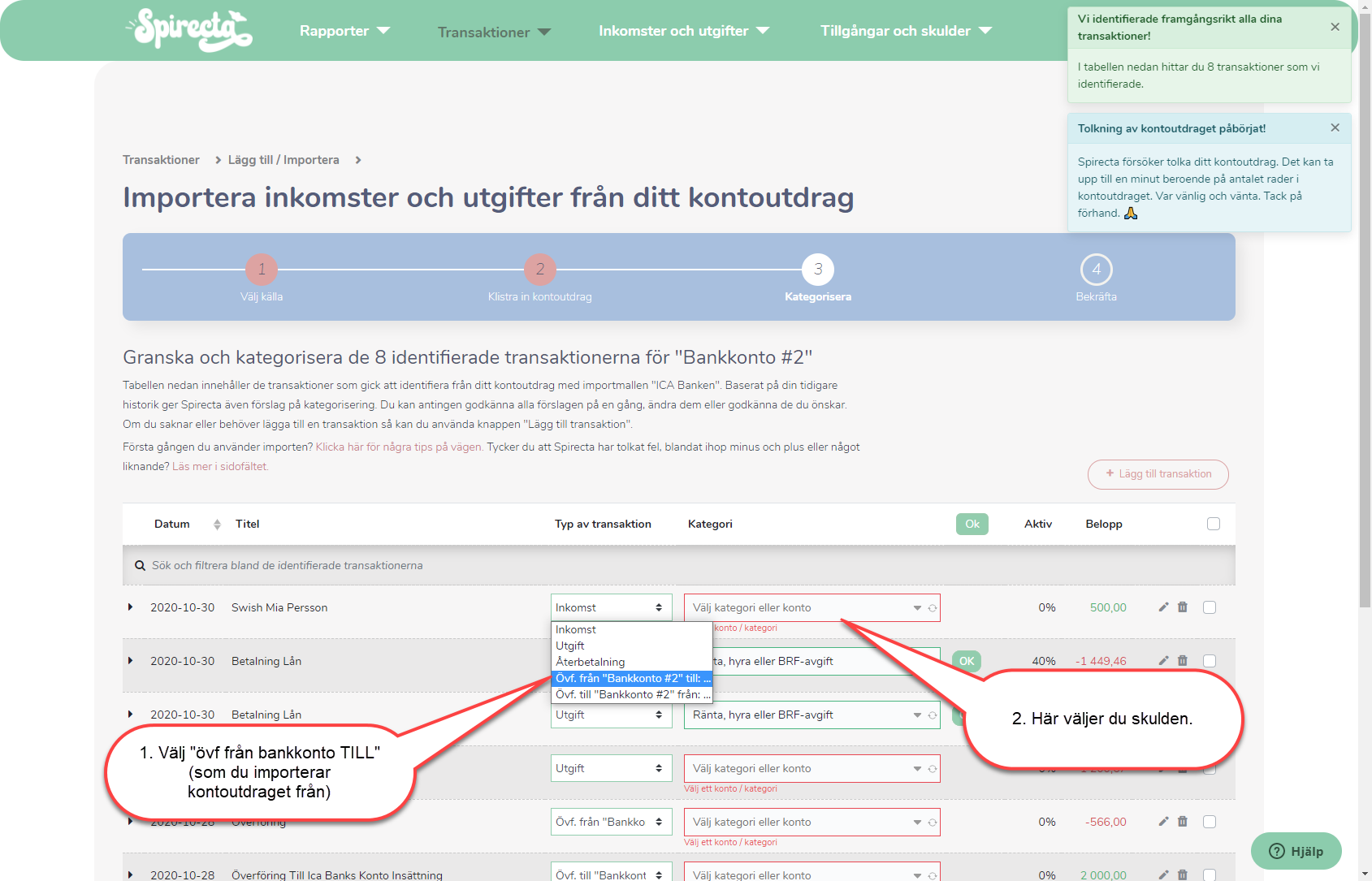1372x881 pixels.
Task: Open the Rapporter menu
Action: coord(344,31)
